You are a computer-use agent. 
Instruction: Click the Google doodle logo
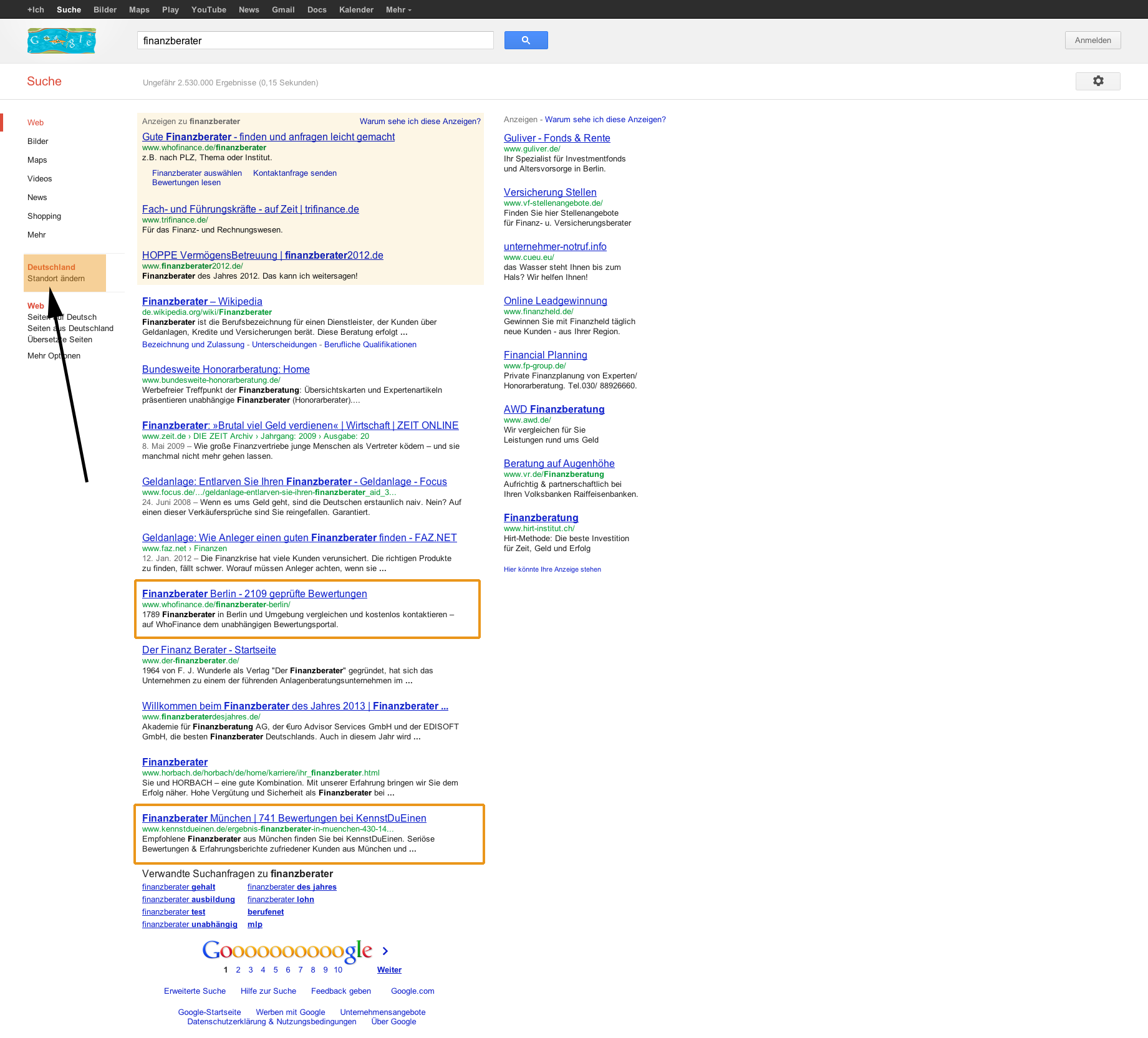tap(62, 41)
